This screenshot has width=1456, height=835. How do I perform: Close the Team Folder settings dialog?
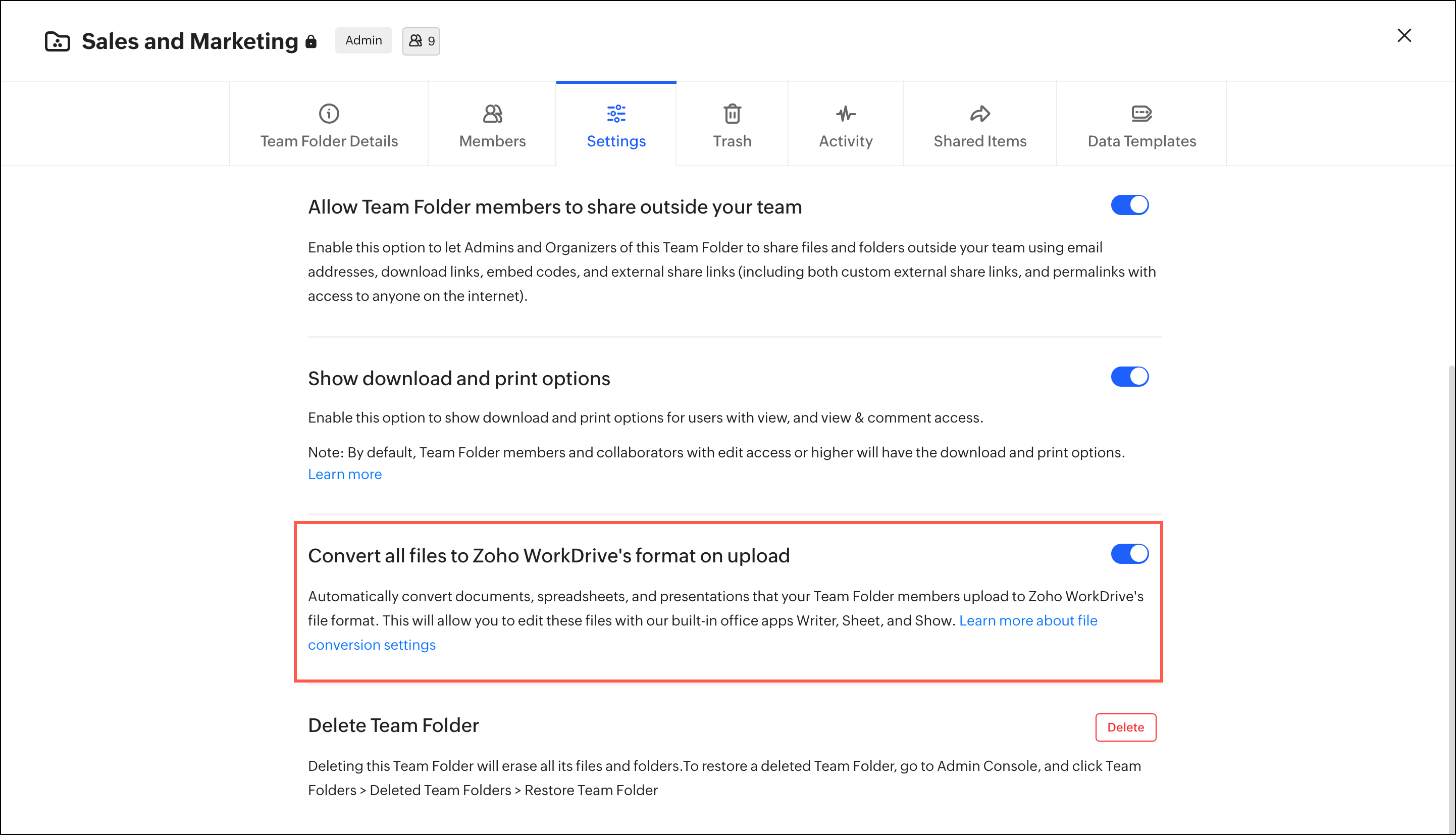1404,35
